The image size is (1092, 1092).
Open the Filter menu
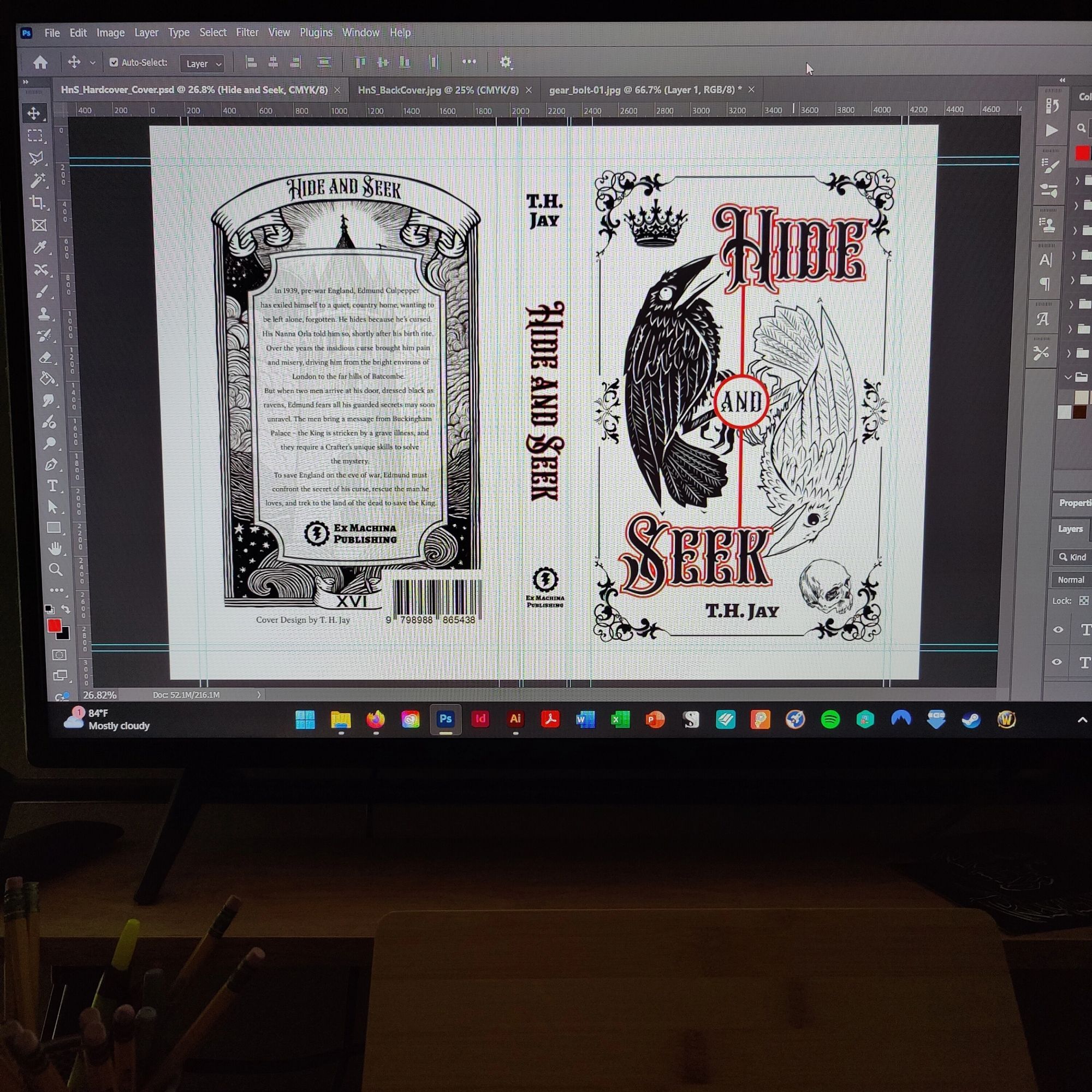coord(247,33)
